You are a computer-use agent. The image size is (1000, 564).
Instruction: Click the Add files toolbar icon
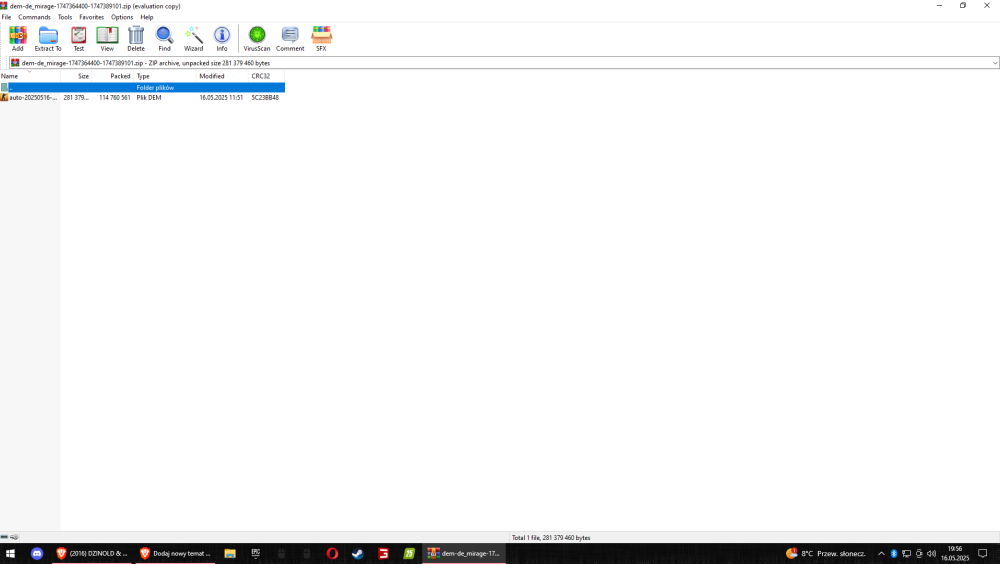click(17, 38)
